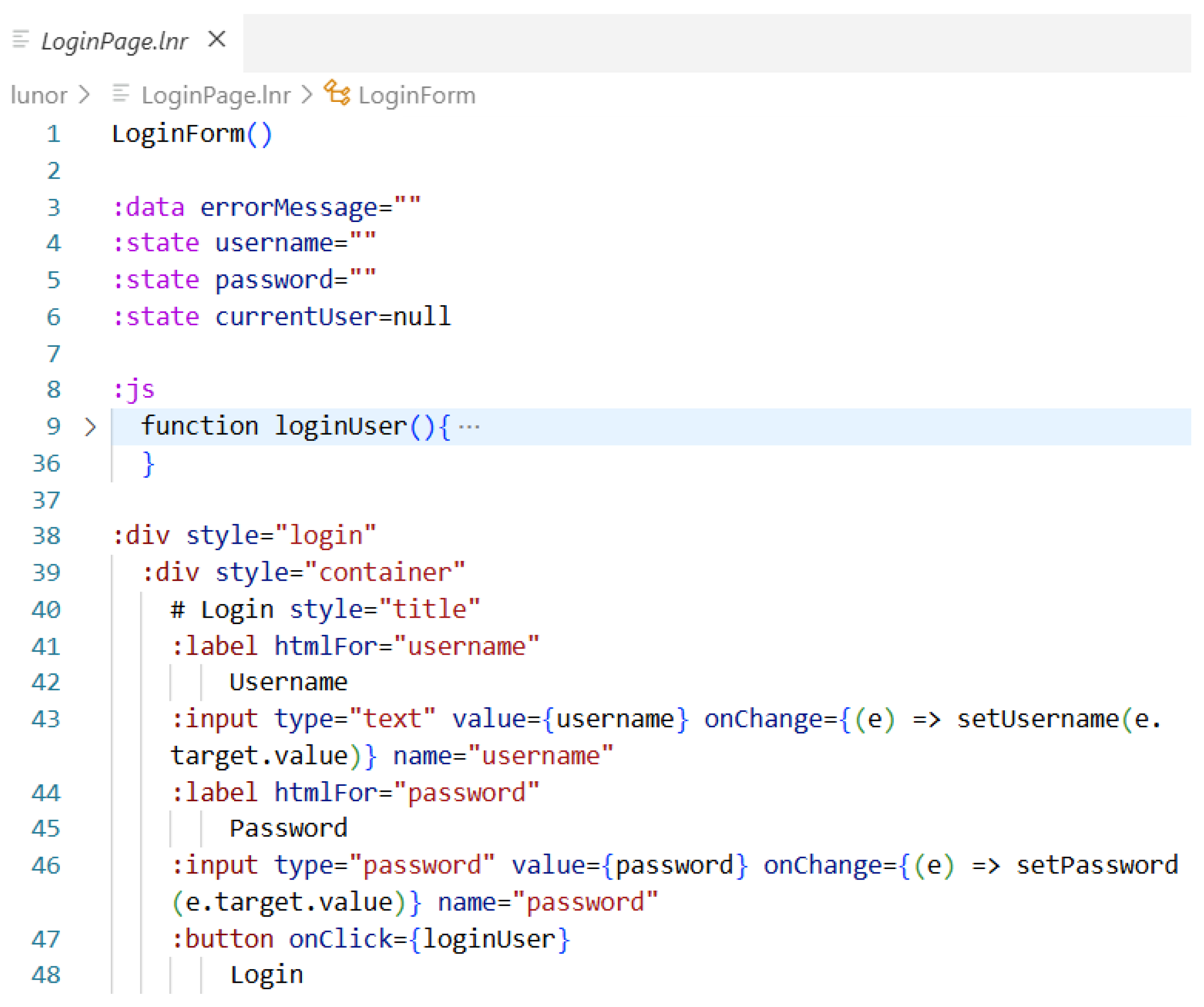The width and height of the screenshot is (1204, 1007).
Task: Click the word "Login" on line 48
Action: coord(267,976)
